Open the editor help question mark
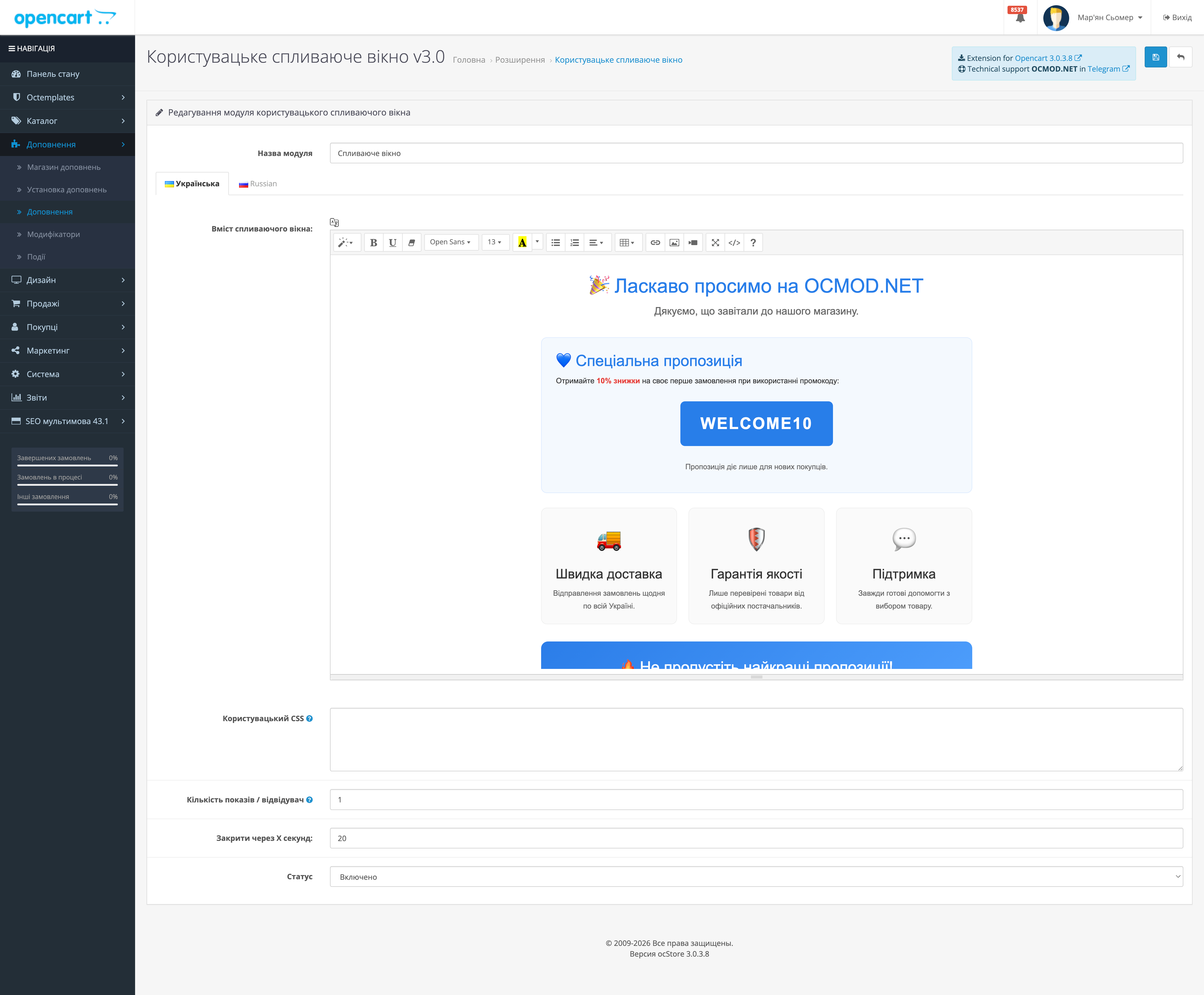 click(754, 242)
